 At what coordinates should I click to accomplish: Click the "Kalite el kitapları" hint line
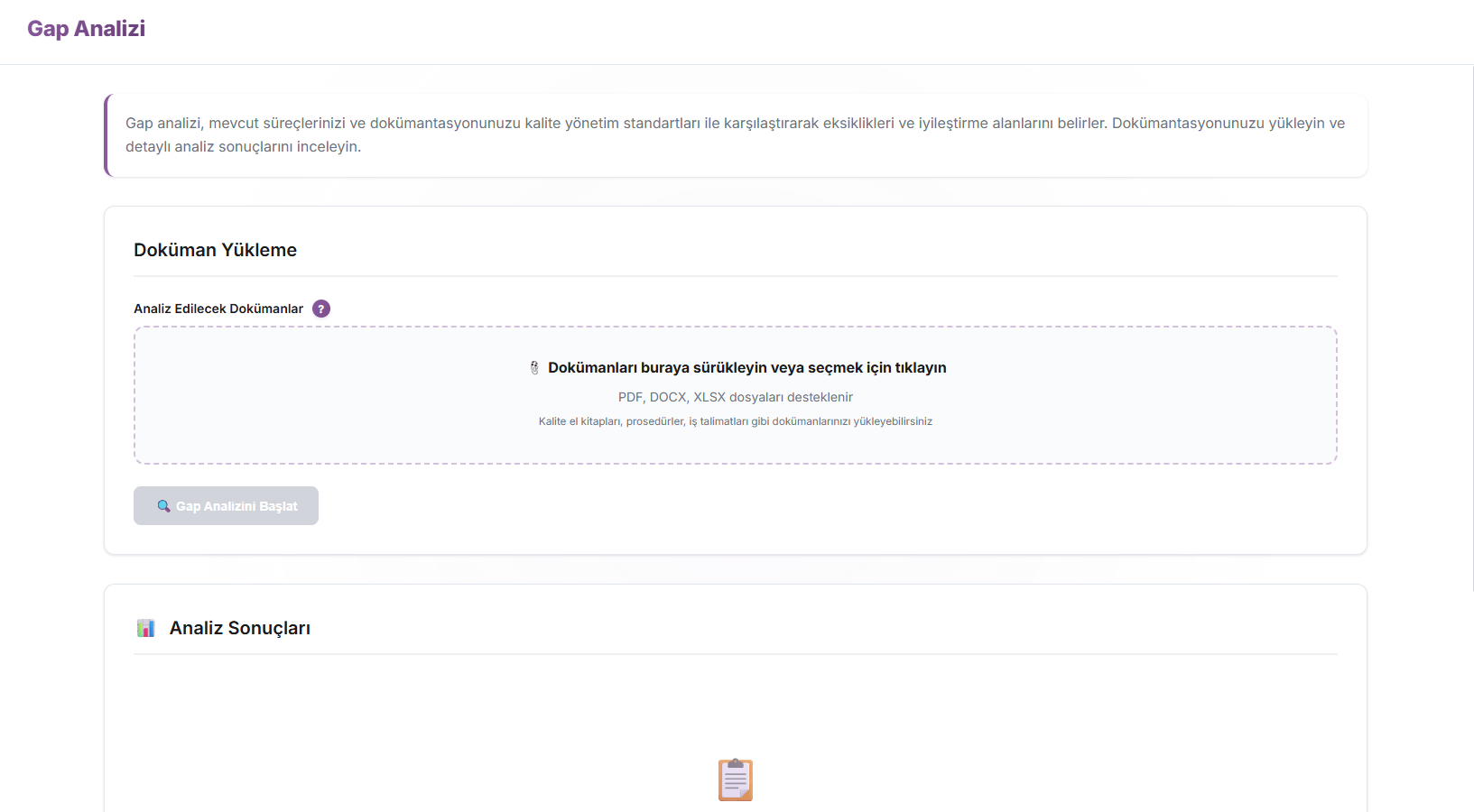point(735,421)
